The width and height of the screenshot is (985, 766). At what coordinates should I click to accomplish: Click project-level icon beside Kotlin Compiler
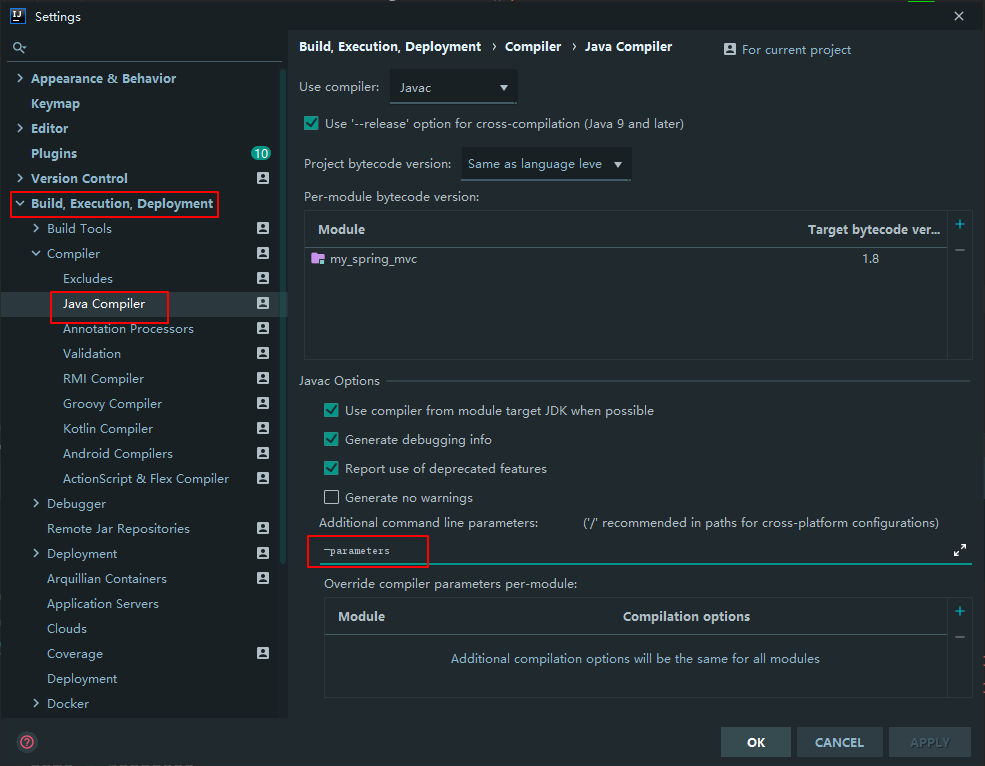pyautogui.click(x=263, y=428)
